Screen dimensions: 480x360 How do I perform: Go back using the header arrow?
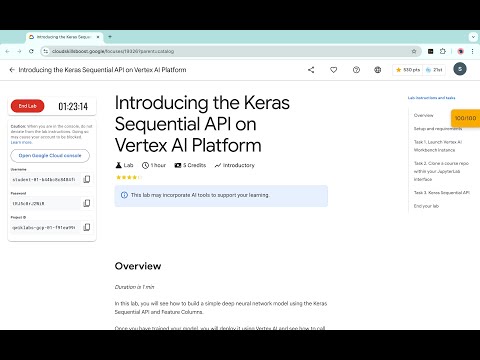(x=12, y=70)
